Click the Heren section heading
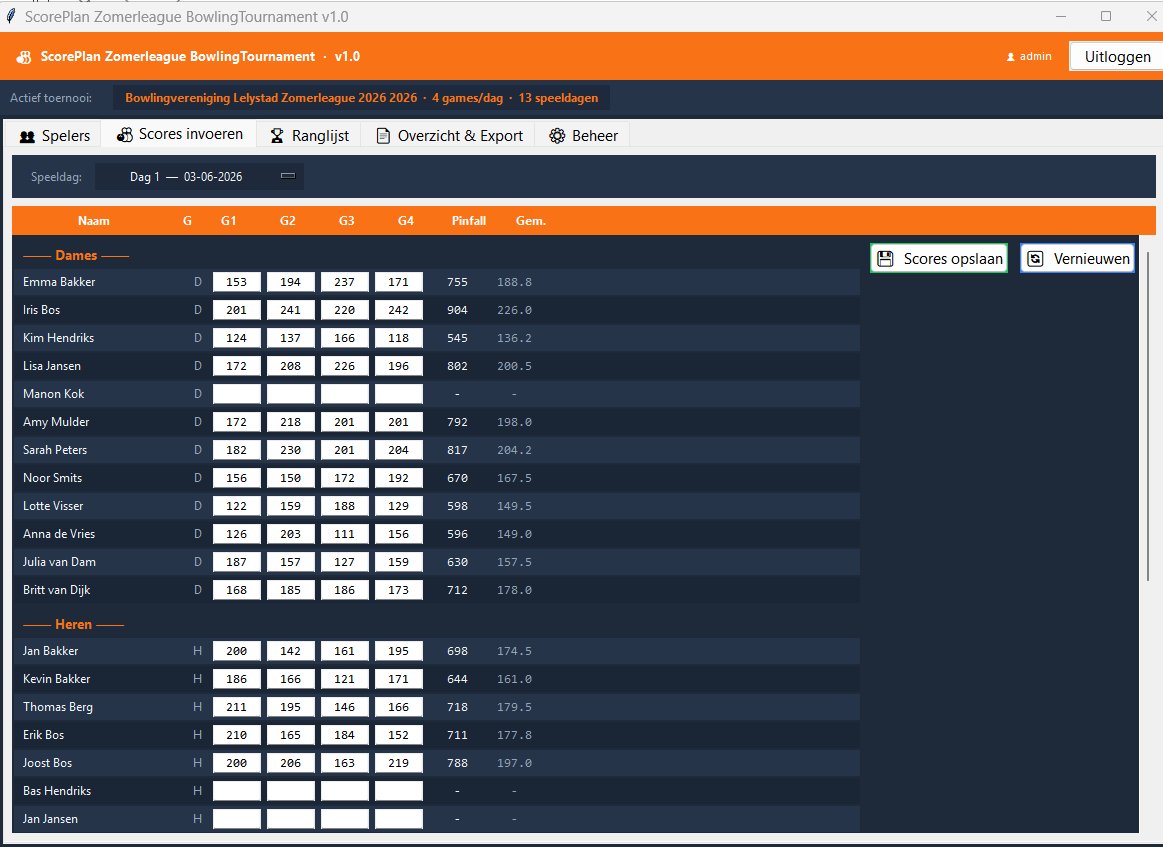Viewport: 1163px width, 847px height. point(73,624)
